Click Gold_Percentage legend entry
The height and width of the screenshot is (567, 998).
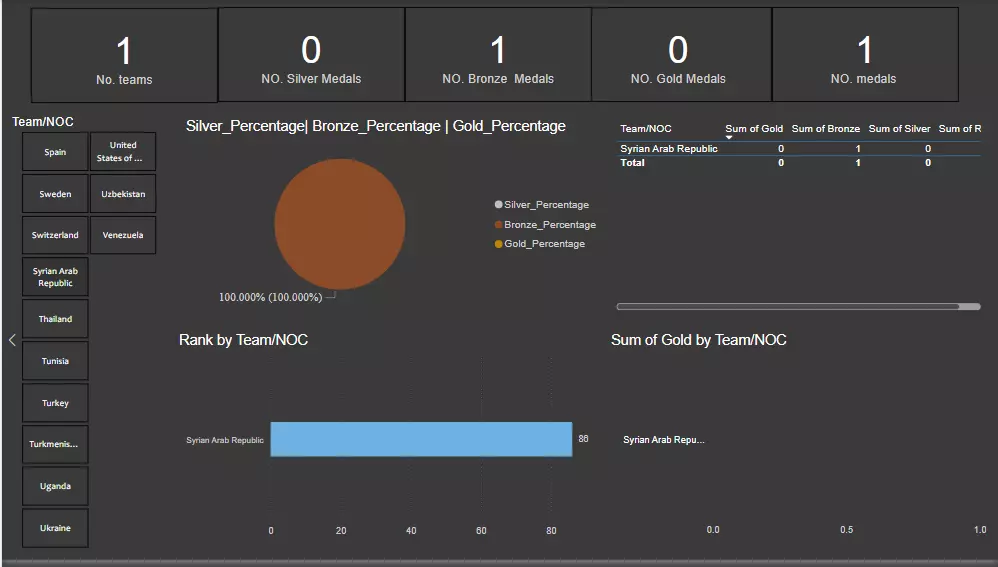(x=540, y=244)
